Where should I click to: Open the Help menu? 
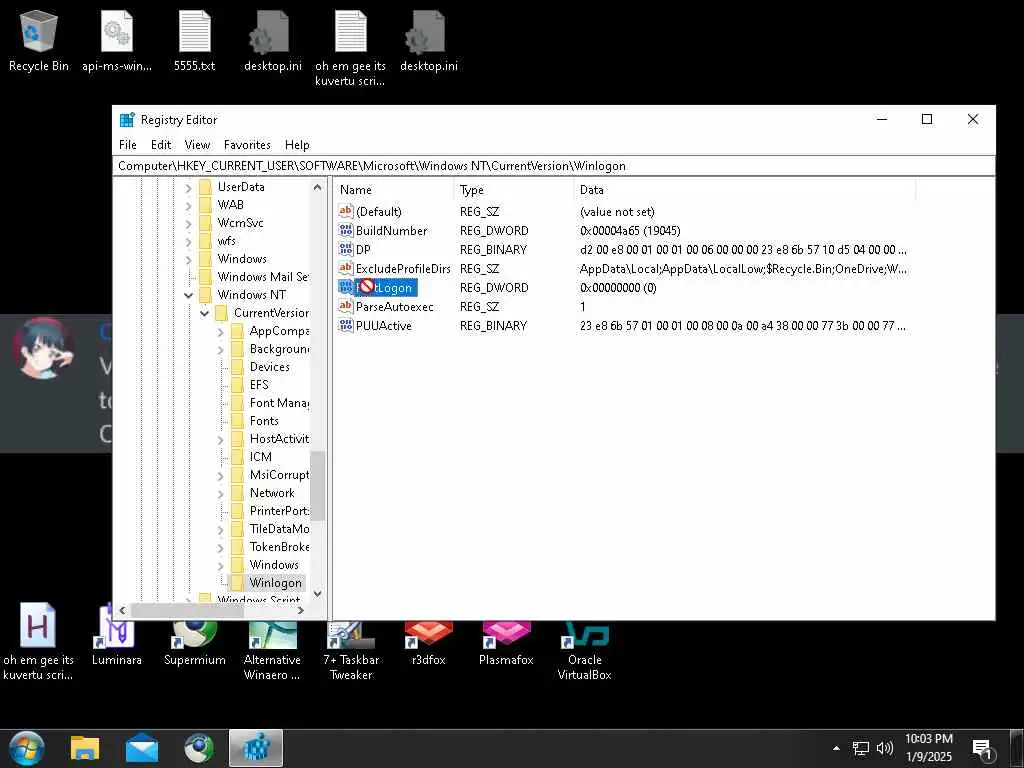(x=297, y=145)
